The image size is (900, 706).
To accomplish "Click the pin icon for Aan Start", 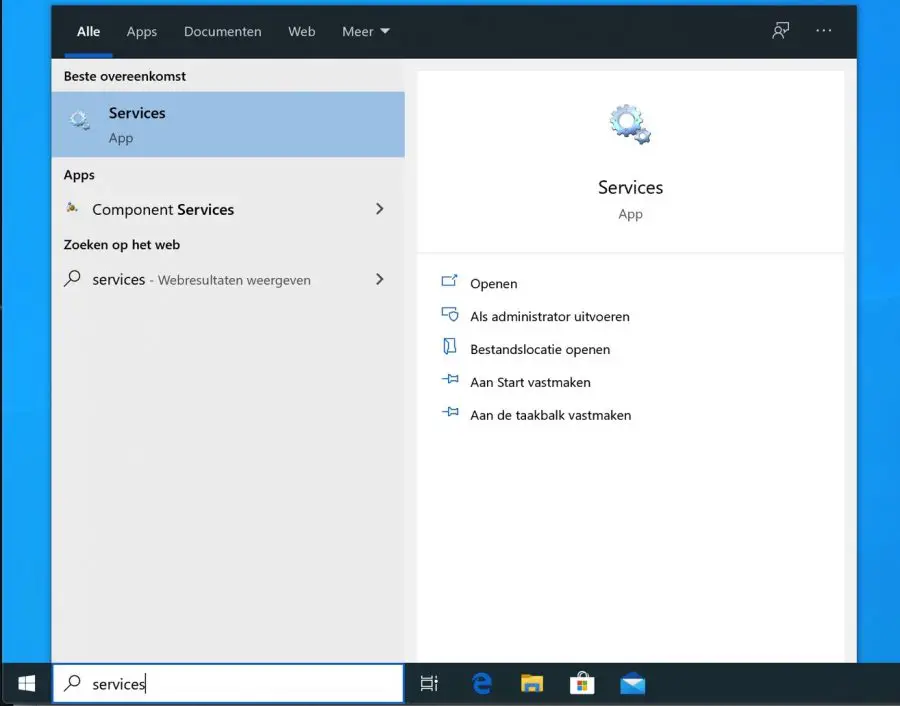I will tap(450, 379).
